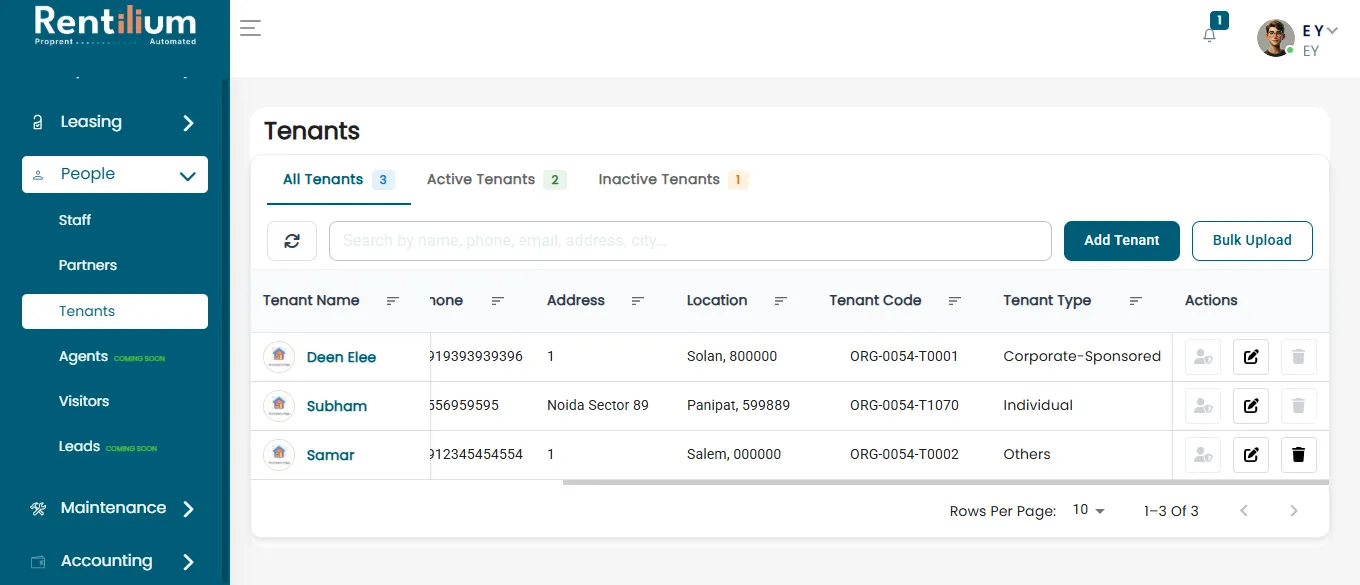Click Tenant Code column filter icon
Screen dimensions: 1360x585
[955, 301]
